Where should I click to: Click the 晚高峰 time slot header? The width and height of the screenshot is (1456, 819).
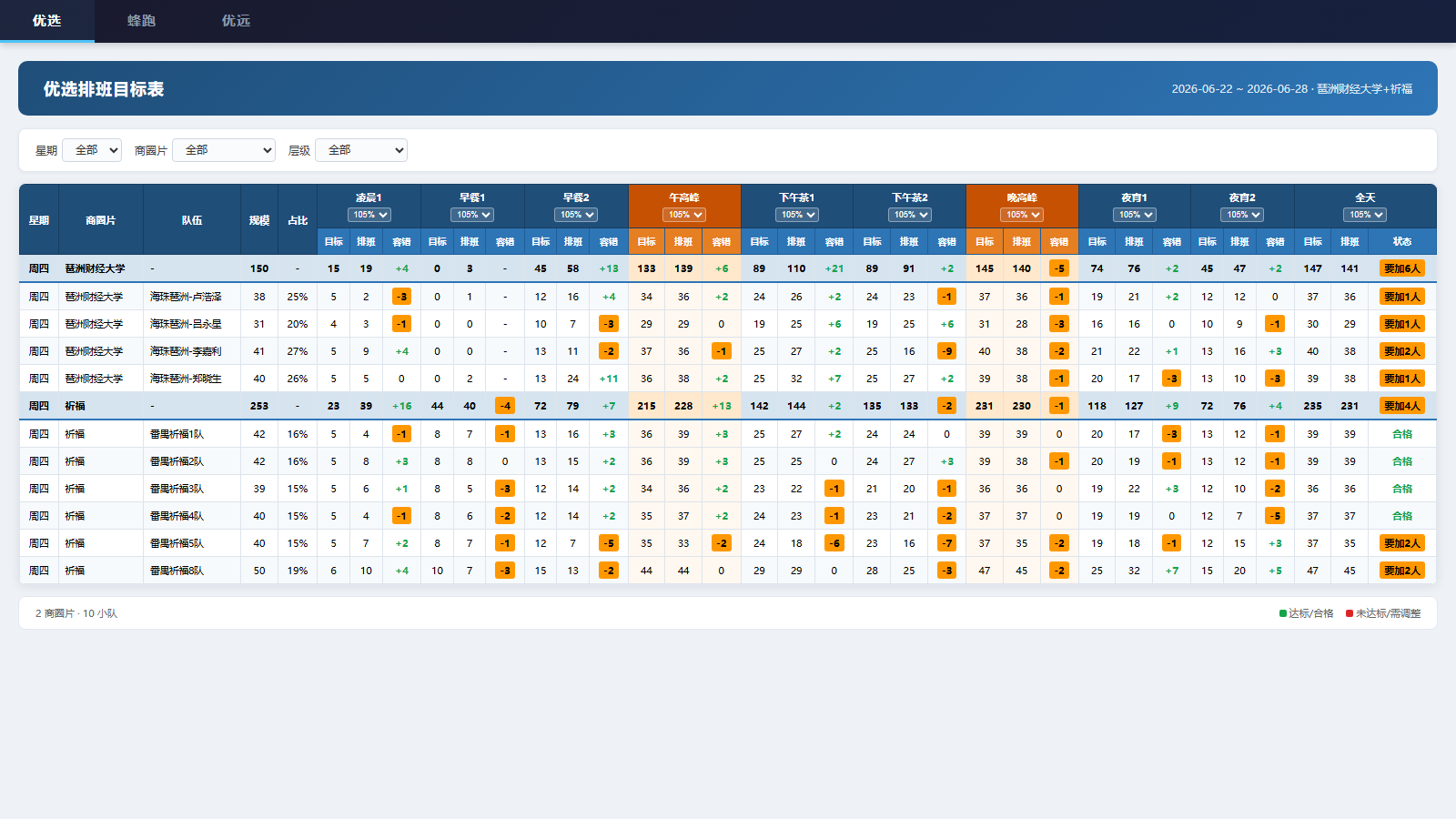point(1022,197)
